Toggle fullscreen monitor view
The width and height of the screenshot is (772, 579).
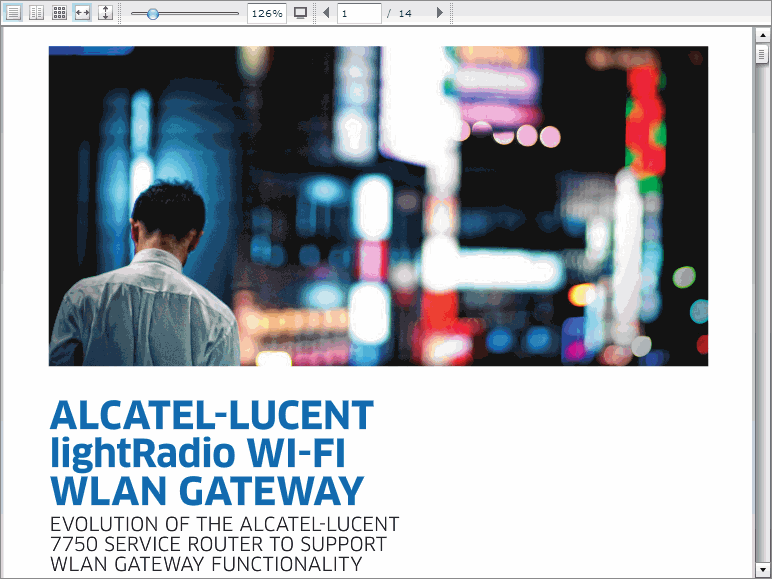(300, 13)
